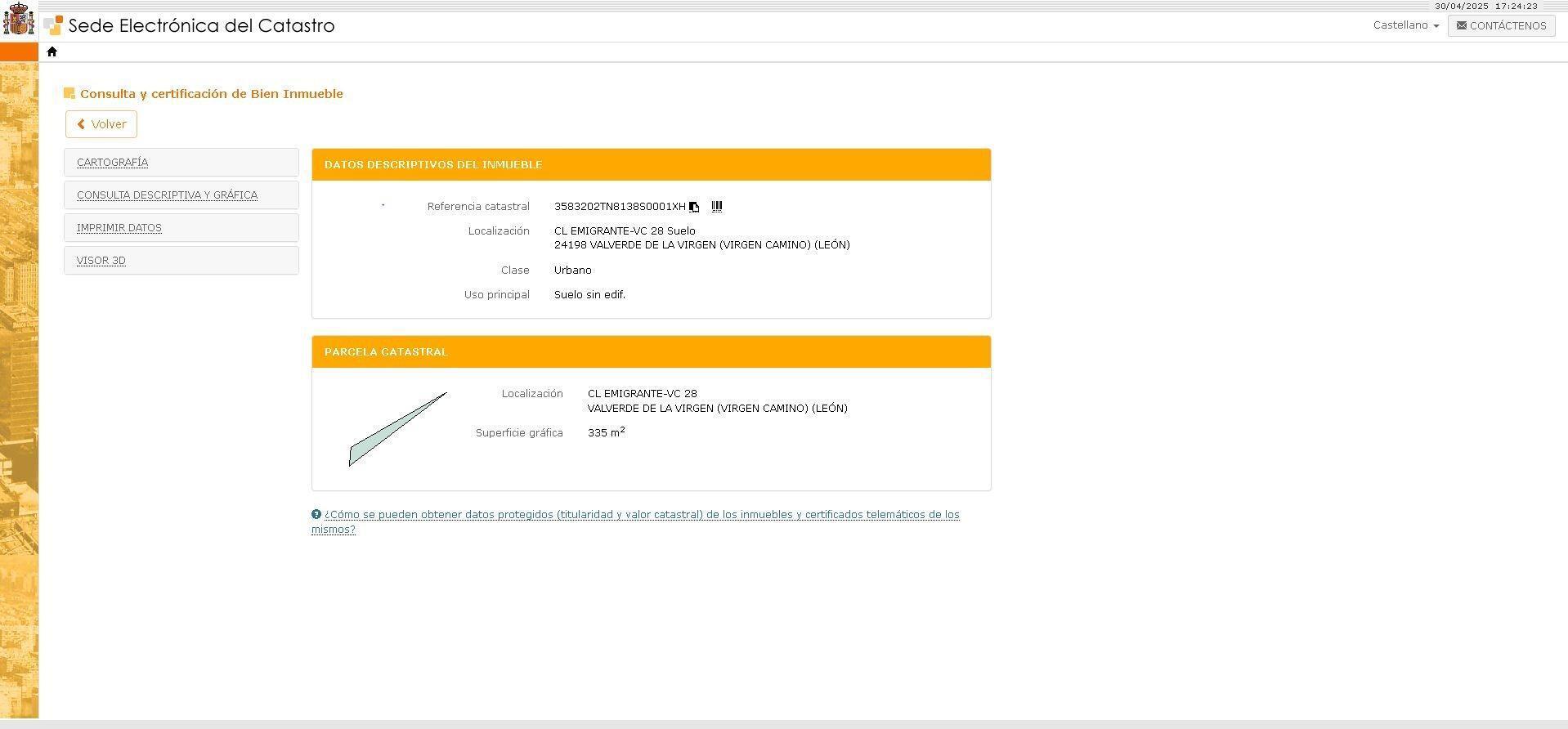
Task: Click the Spanish coat of arms logo
Action: click(x=19, y=20)
